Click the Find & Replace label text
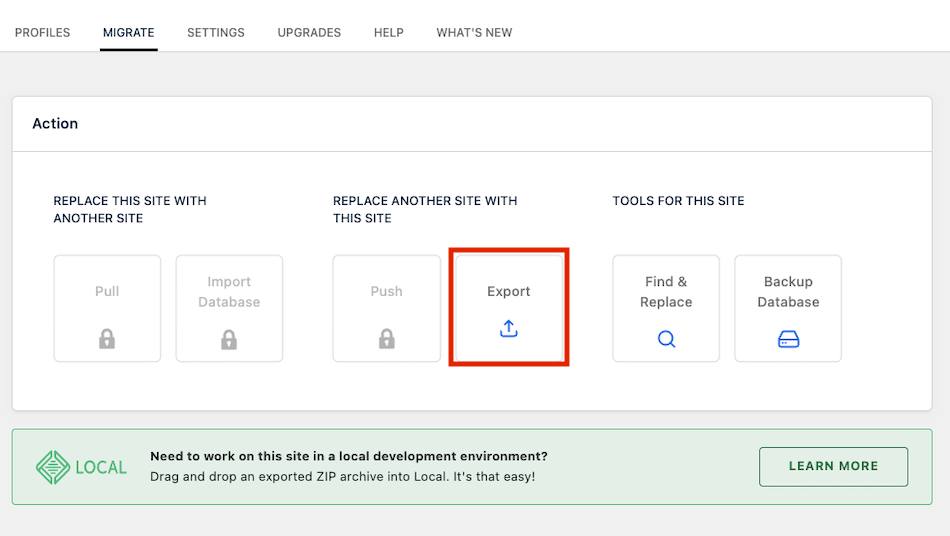The height and width of the screenshot is (536, 950). point(666,292)
